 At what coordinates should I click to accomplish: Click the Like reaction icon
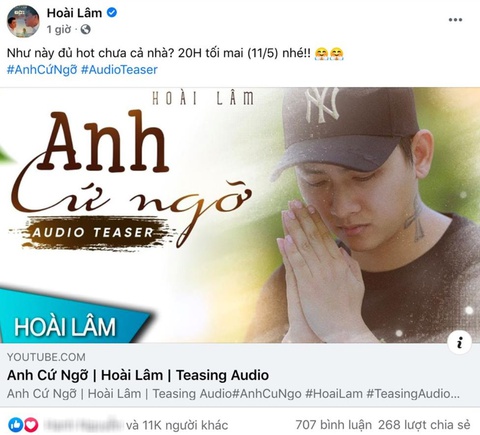[x=15, y=425]
